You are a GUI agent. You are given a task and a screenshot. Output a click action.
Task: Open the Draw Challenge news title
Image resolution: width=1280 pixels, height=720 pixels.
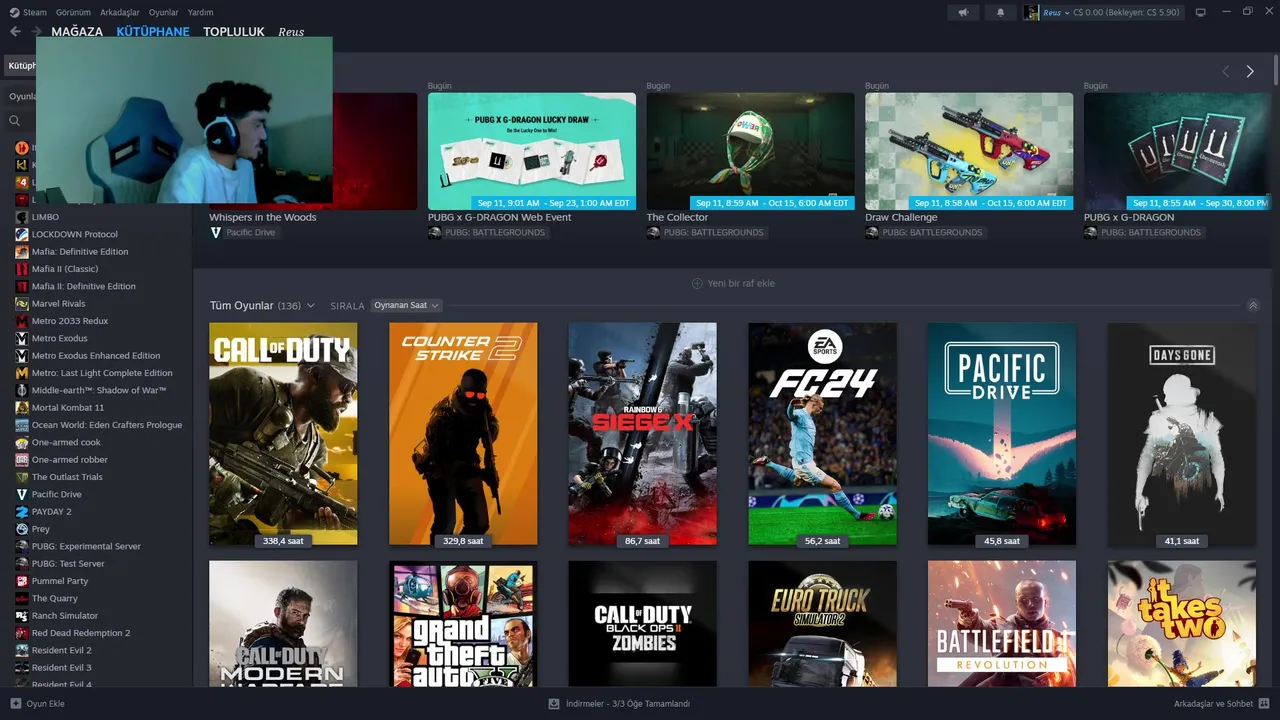click(901, 217)
